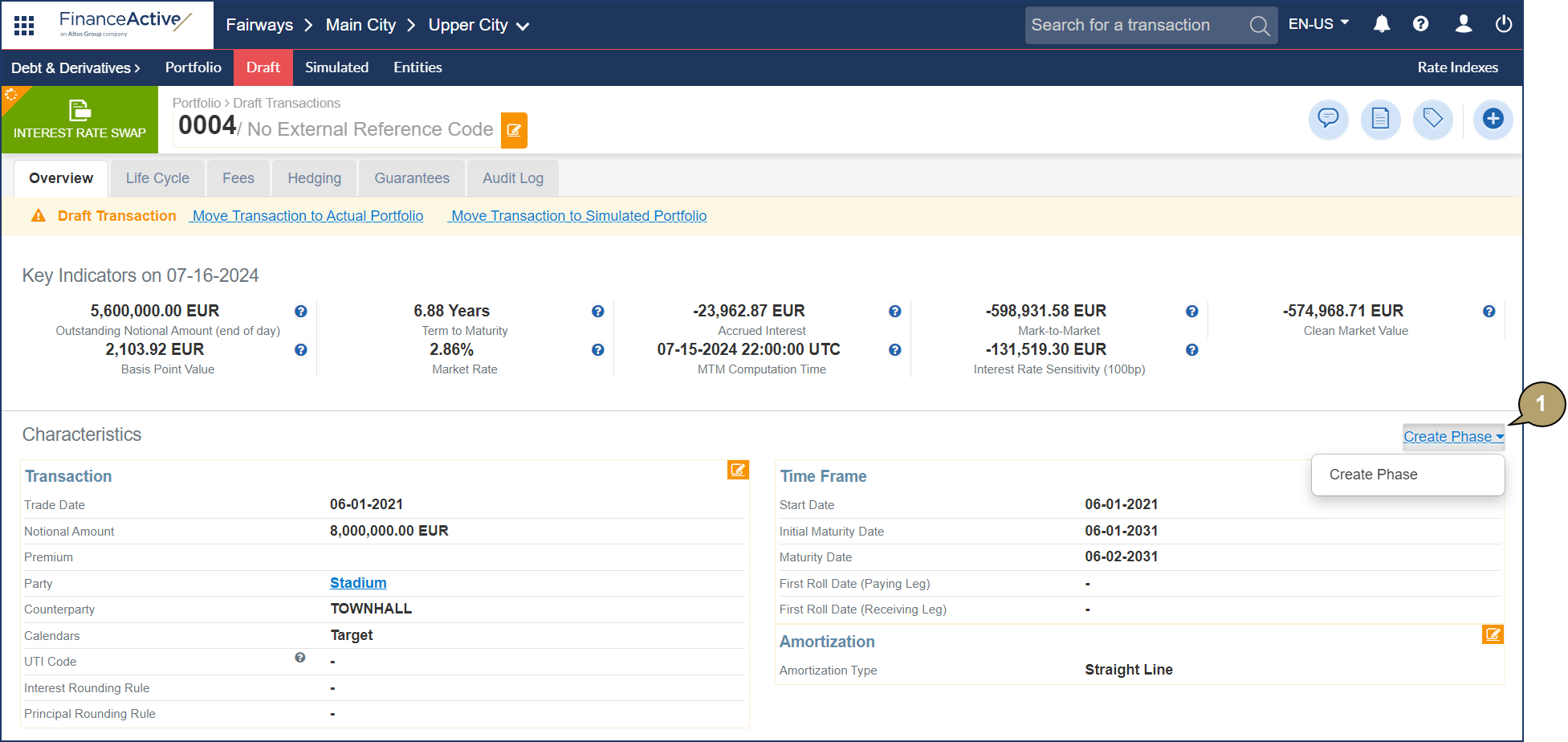Edit the external reference code

[514, 130]
